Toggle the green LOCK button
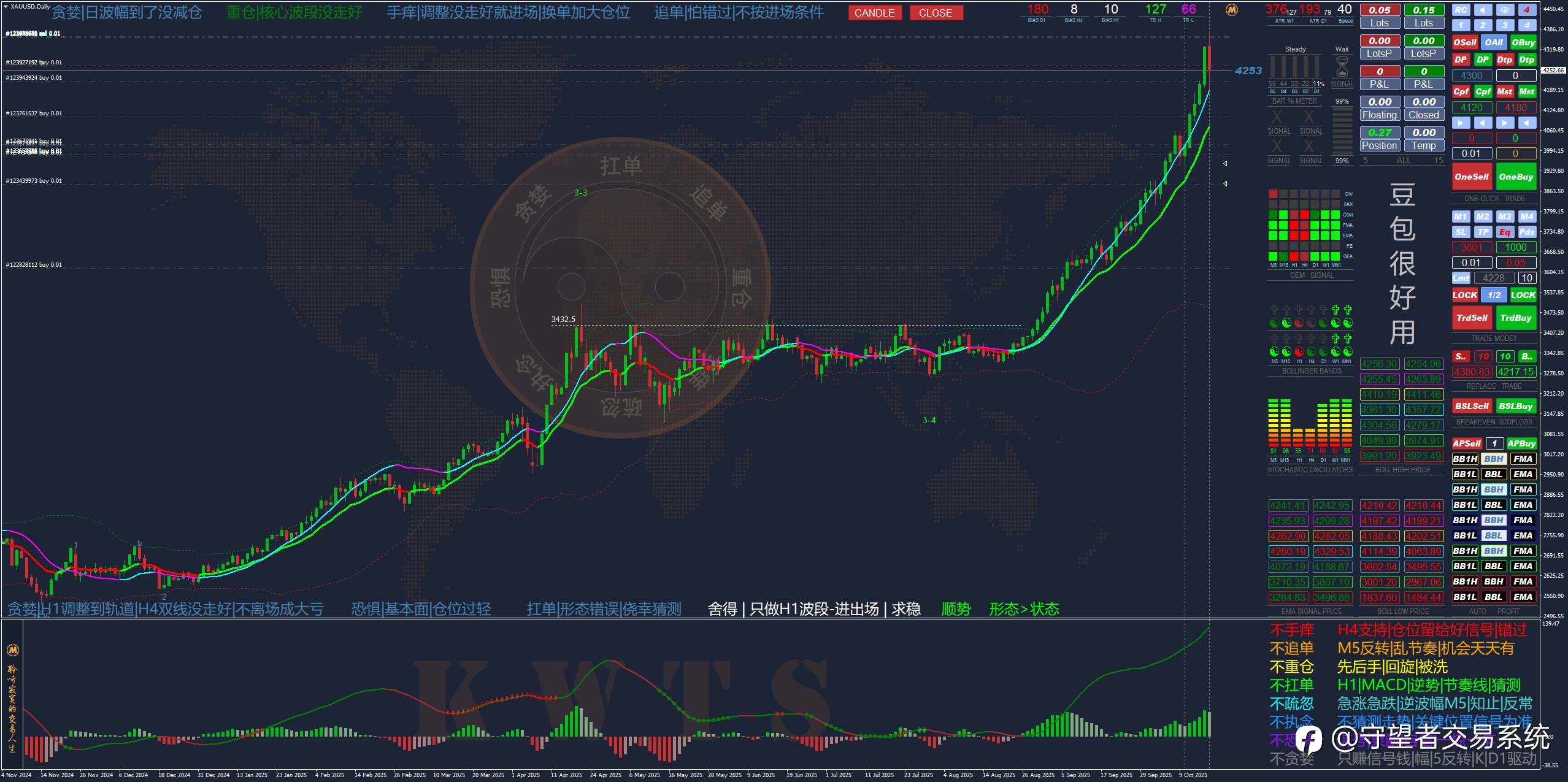This screenshot has height=782, width=1568. coord(1523,295)
